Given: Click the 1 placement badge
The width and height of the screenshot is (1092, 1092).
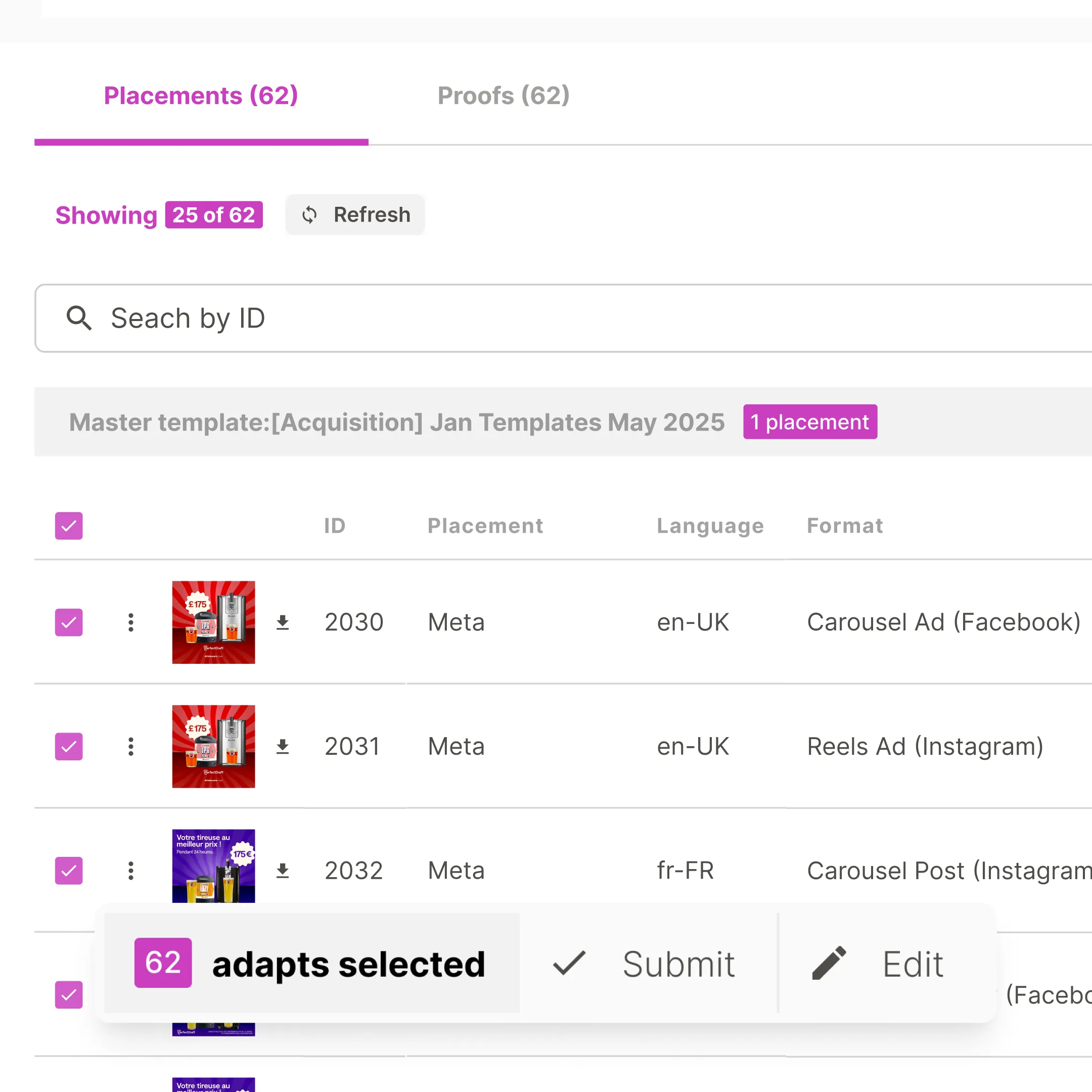Looking at the screenshot, I should coord(810,422).
